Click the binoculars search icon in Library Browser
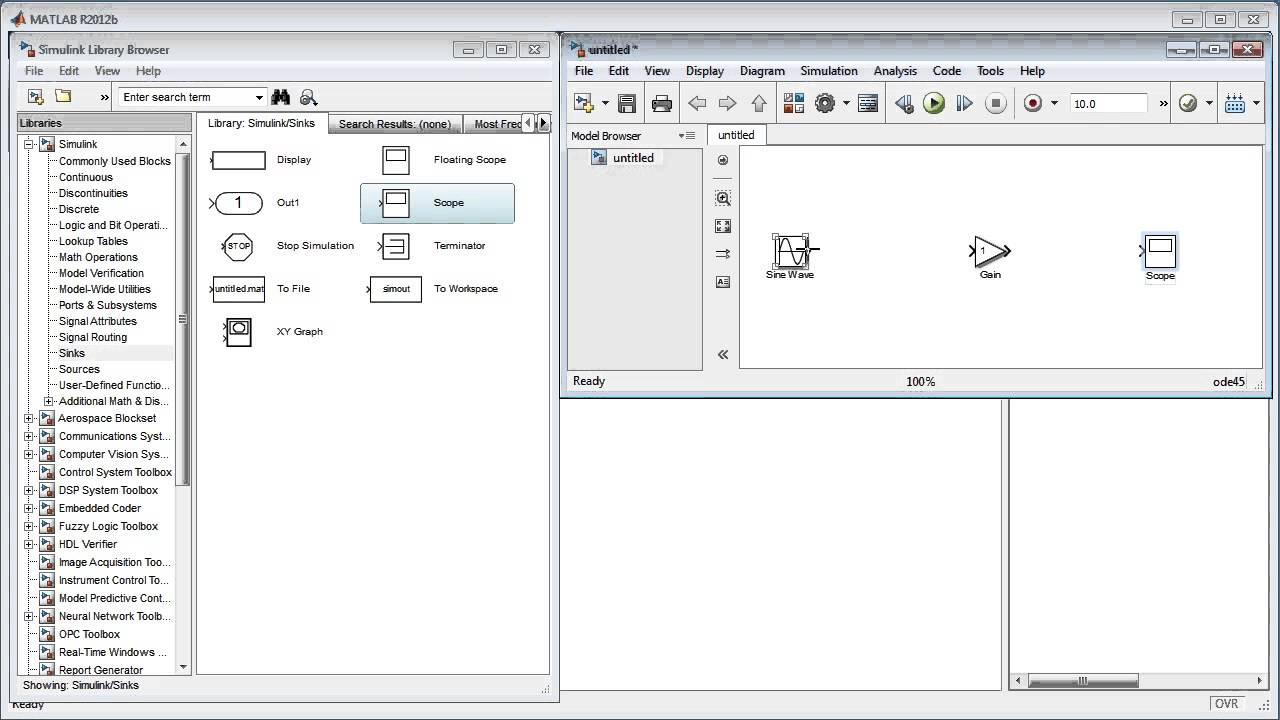The width and height of the screenshot is (1280, 720). pos(281,97)
